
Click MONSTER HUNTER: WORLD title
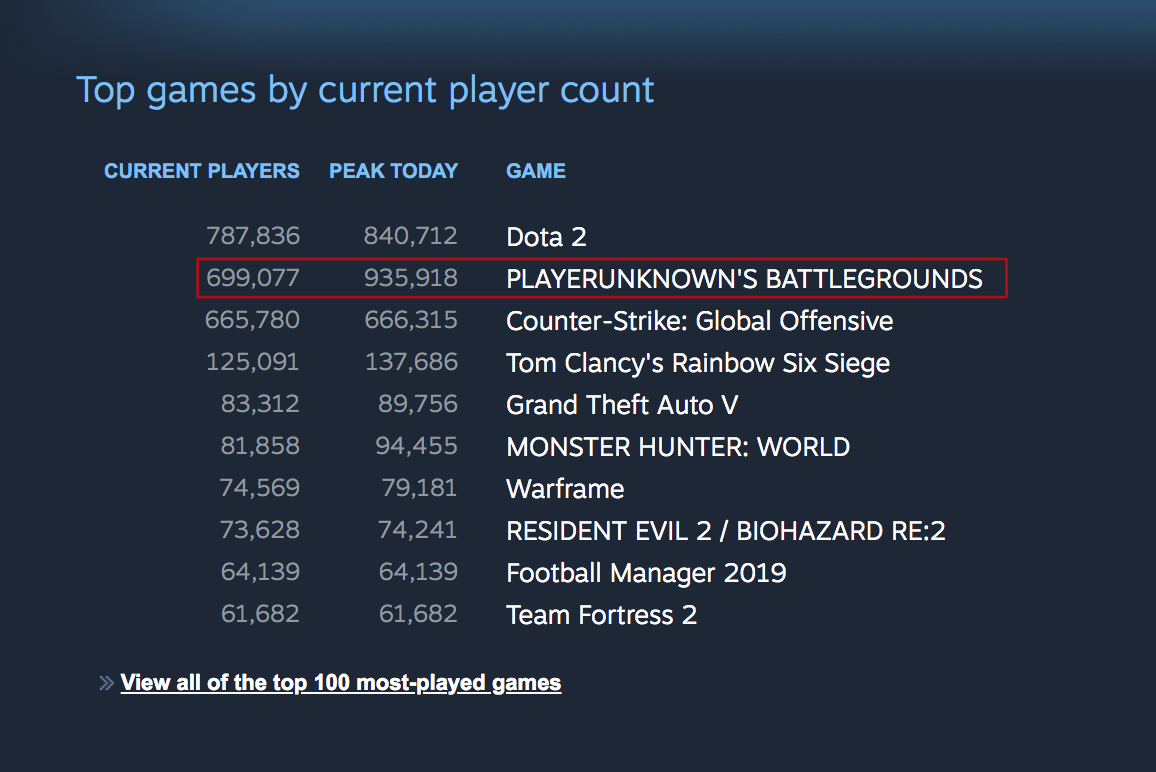click(677, 447)
